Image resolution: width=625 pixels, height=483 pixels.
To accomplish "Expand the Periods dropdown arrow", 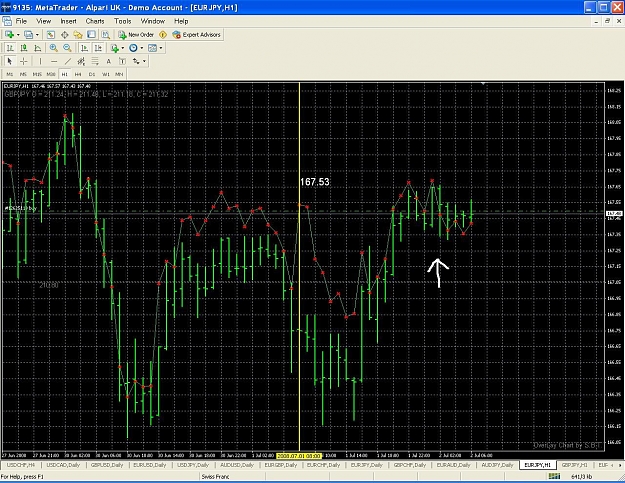I will point(142,48).
